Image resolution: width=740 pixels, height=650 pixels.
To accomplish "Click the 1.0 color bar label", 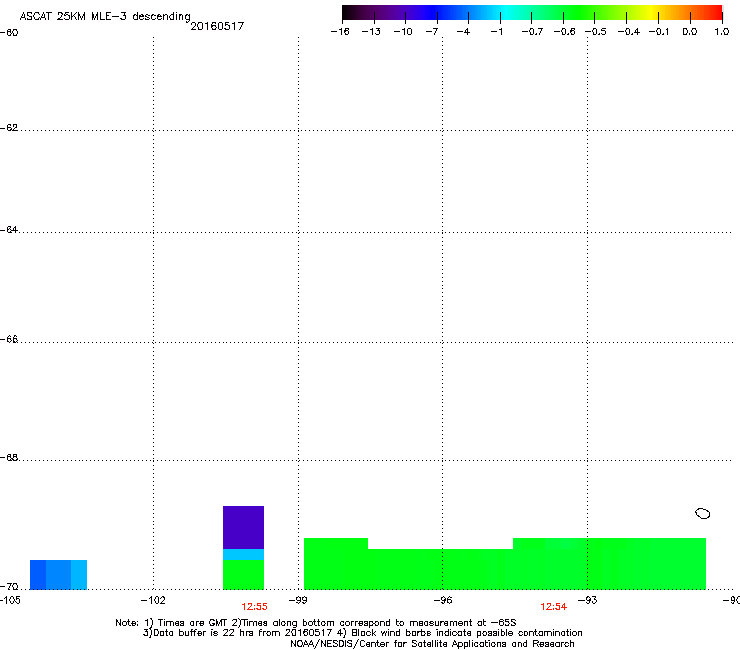I will [722, 32].
